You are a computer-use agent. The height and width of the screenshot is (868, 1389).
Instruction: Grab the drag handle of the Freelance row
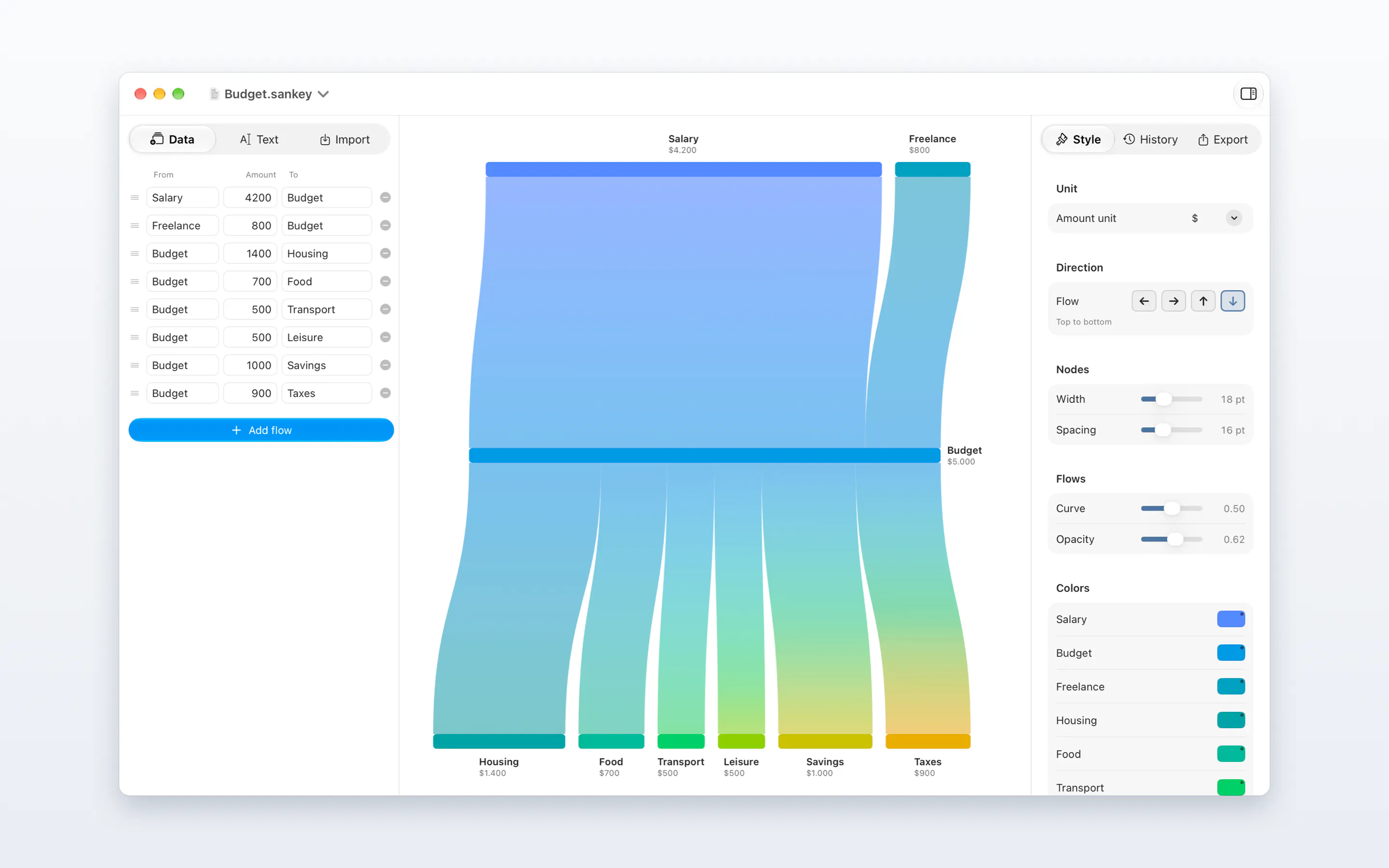pos(135,226)
